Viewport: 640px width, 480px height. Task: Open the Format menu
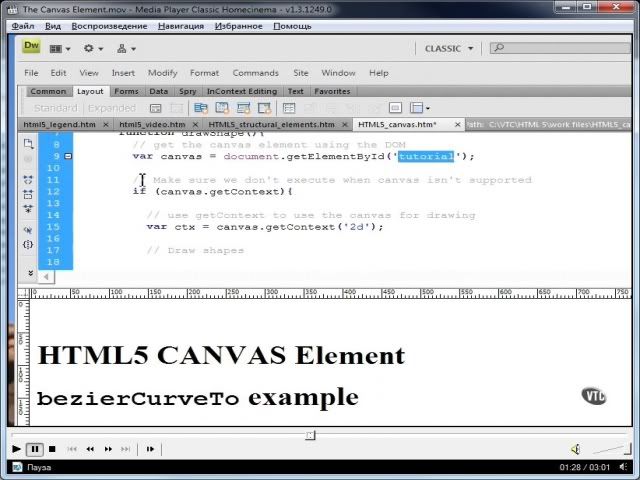point(204,73)
